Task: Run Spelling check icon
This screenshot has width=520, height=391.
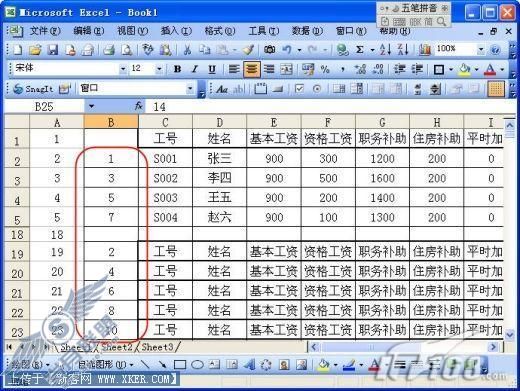Action: click(x=148, y=50)
